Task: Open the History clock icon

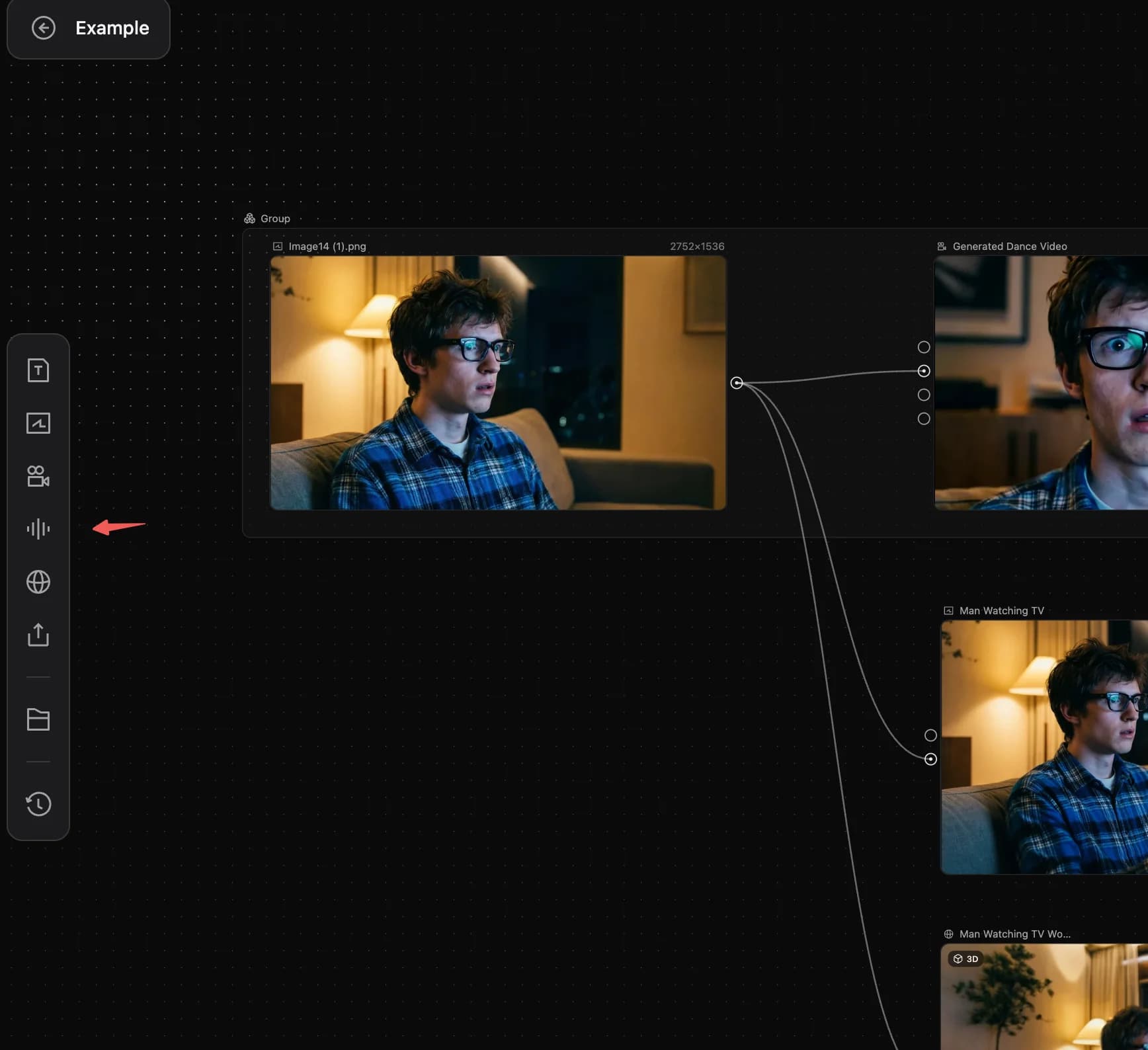Action: click(38, 804)
